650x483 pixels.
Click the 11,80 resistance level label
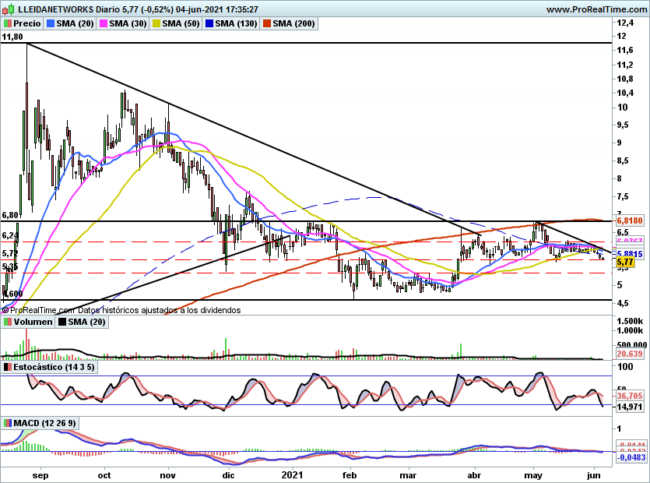[x=12, y=37]
